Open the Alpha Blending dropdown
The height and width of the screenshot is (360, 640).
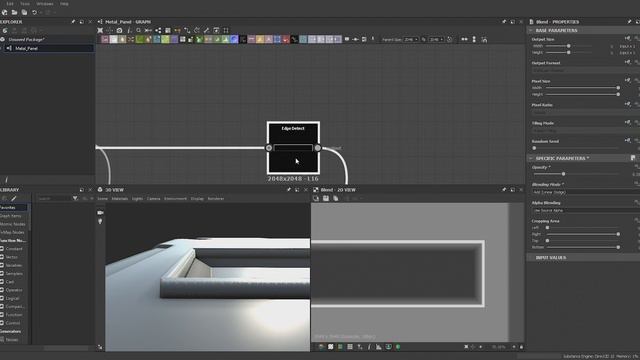586,211
